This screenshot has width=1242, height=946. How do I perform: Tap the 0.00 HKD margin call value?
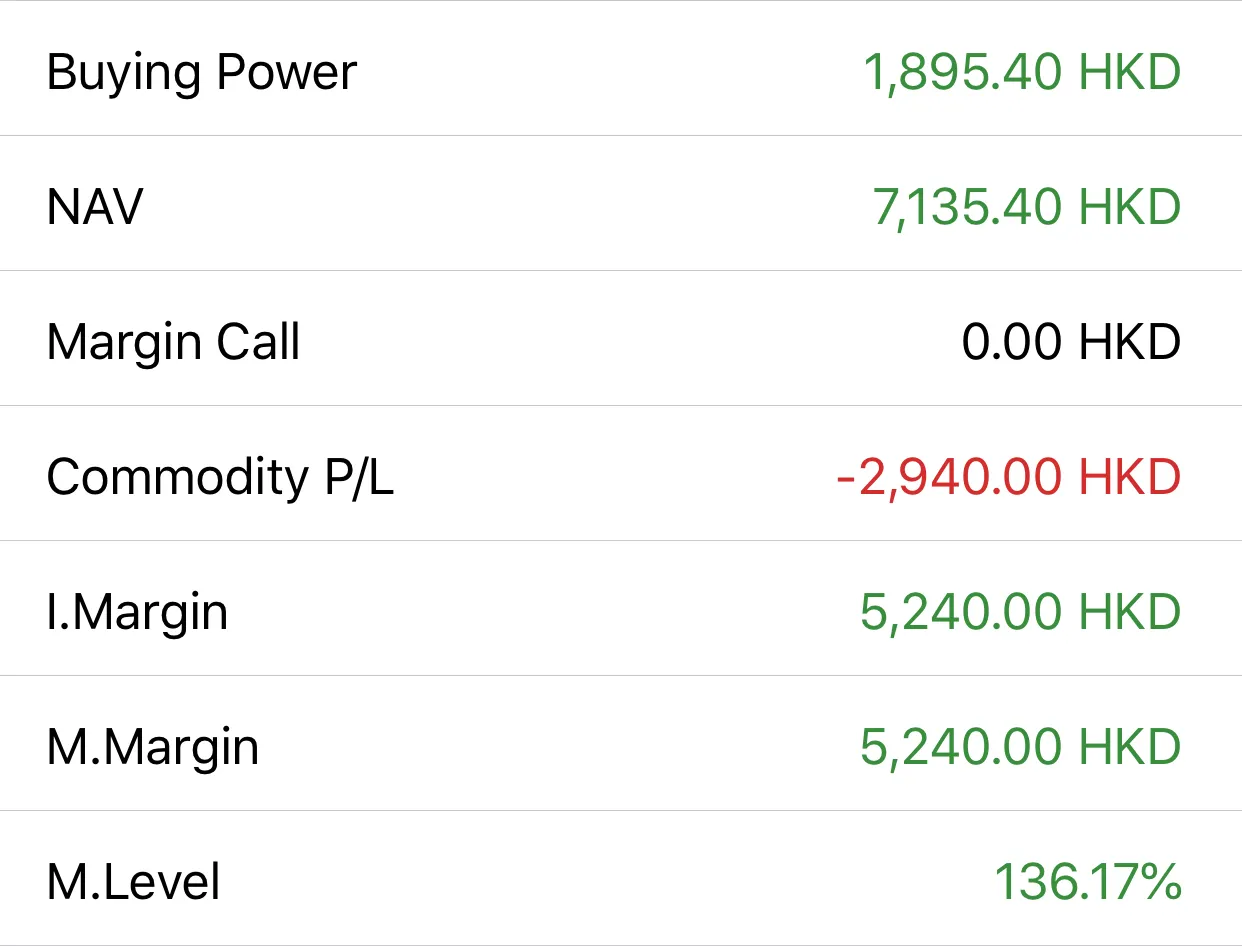(1071, 343)
